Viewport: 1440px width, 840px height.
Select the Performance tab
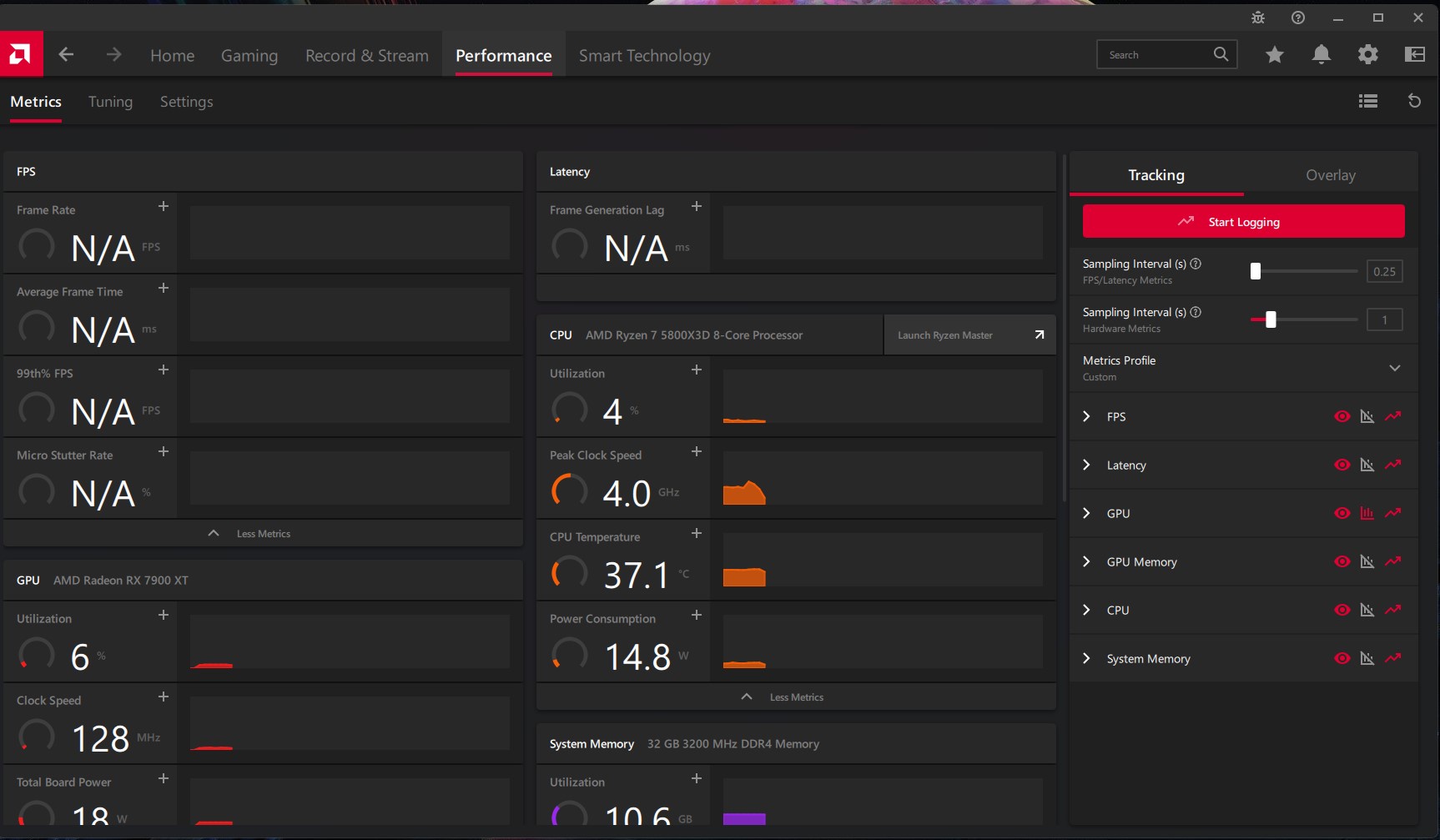tap(504, 55)
